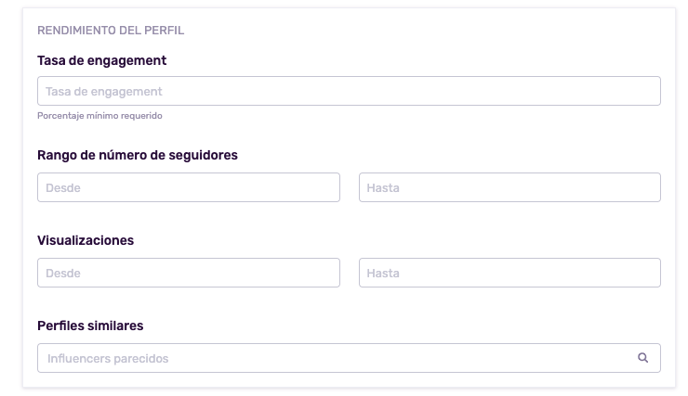Focus the Influencers parecidos search box
The height and width of the screenshot is (396, 688).
(x=349, y=358)
